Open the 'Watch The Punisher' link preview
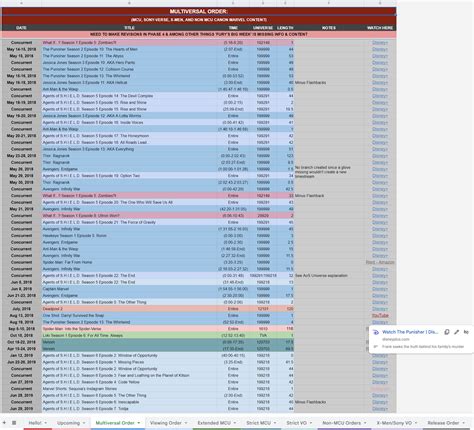This screenshot has width=474, height=430. point(410,332)
